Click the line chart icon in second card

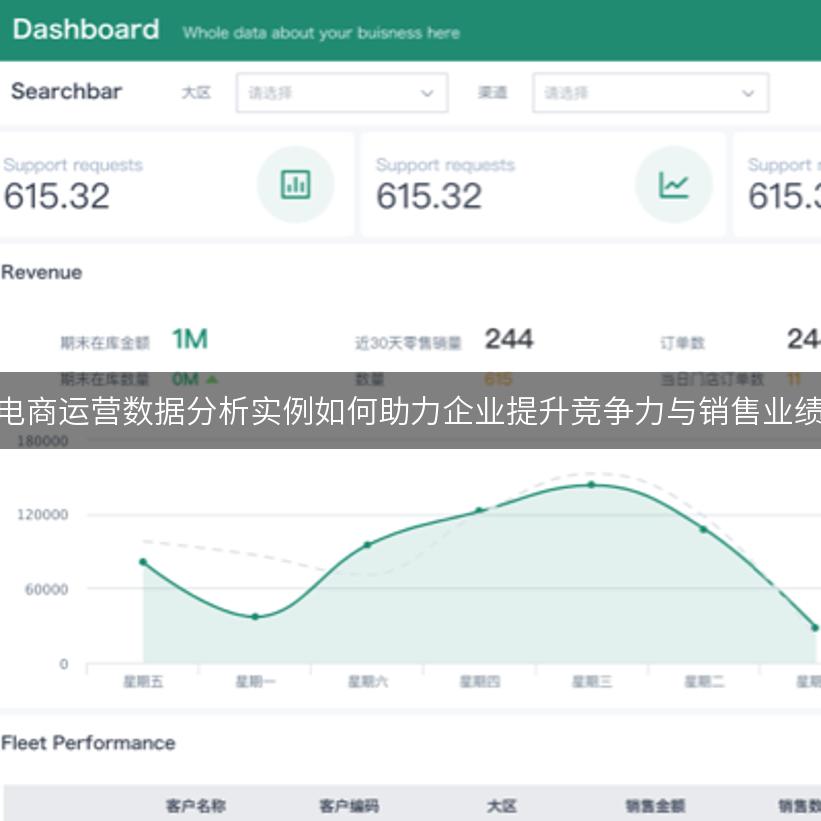coord(673,184)
